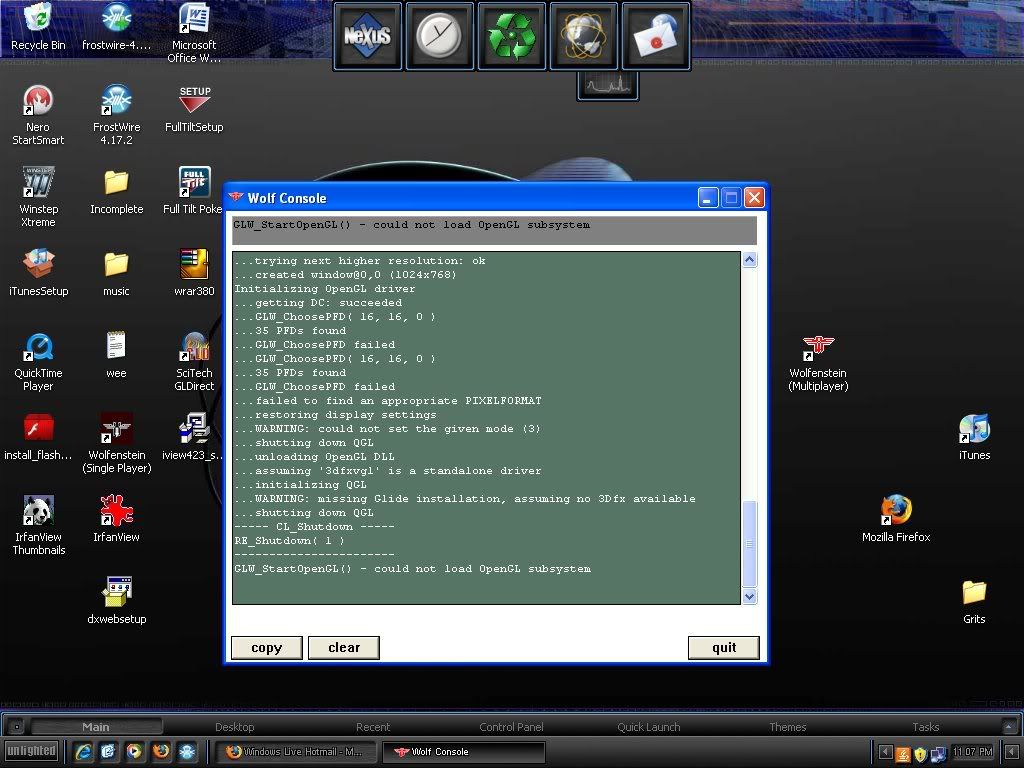Open the Quick Launch shelf tab
Image resolution: width=1024 pixels, height=768 pixels.
pyautogui.click(x=649, y=727)
